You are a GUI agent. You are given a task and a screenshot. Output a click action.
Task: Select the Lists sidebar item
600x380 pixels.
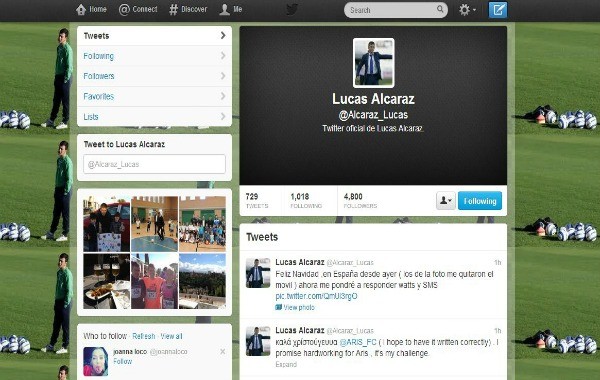pyautogui.click(x=154, y=117)
